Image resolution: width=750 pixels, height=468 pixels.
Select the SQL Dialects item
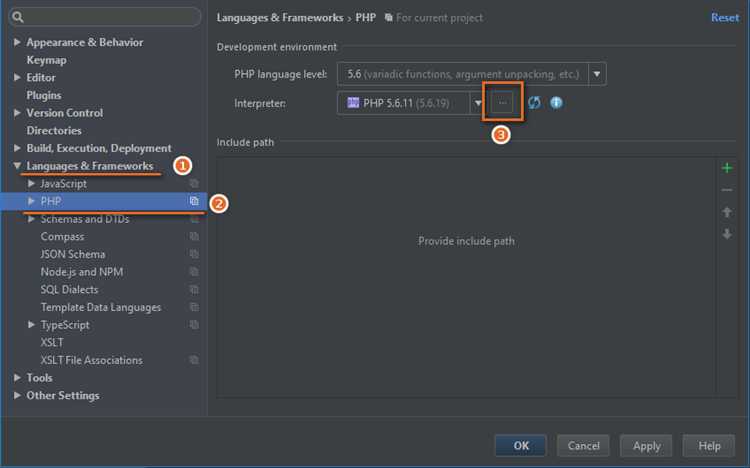[x=69, y=290]
